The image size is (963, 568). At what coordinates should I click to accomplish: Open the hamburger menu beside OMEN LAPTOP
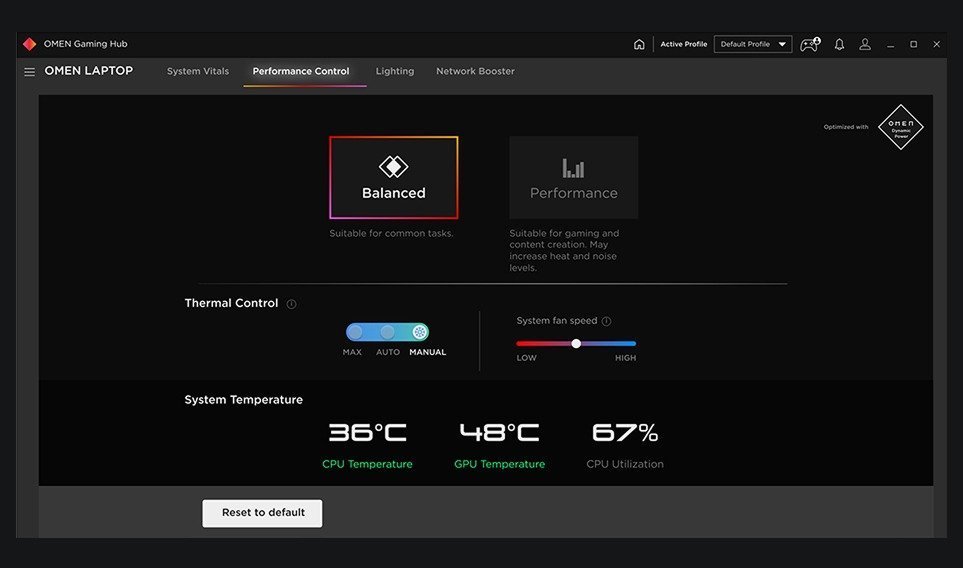click(29, 72)
